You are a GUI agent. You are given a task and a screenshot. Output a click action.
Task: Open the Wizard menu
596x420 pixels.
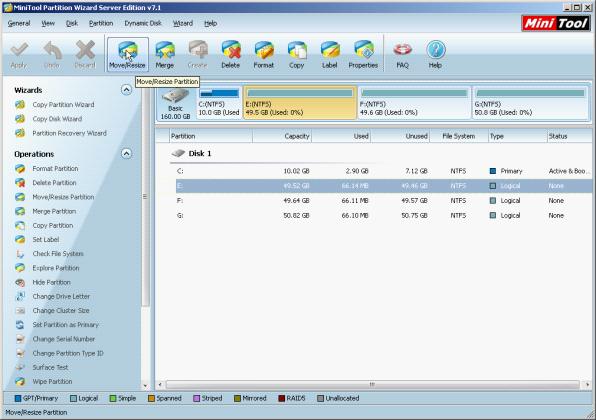click(183, 23)
